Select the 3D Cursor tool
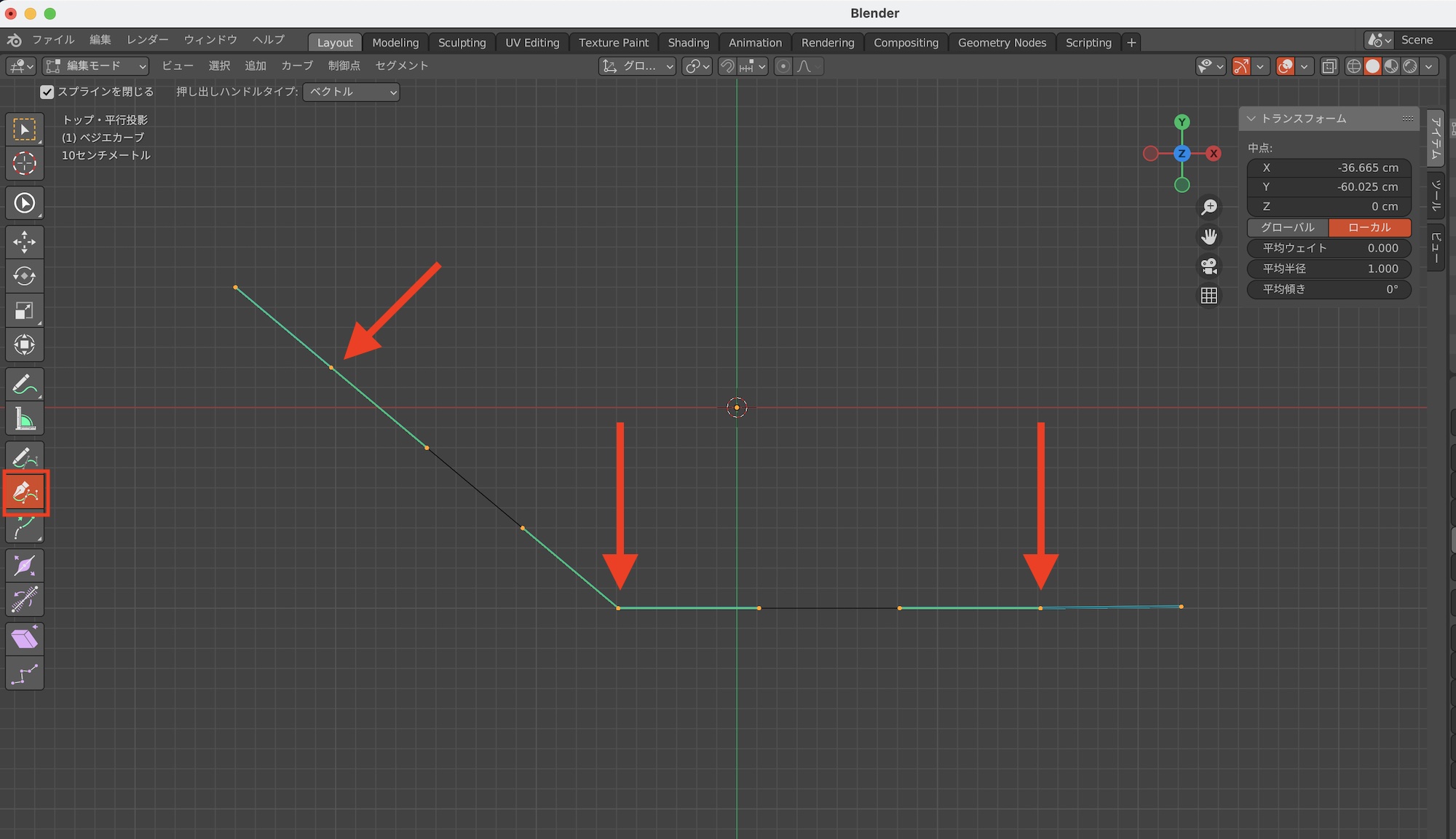Screen dimensions: 1456x839 click(x=25, y=163)
